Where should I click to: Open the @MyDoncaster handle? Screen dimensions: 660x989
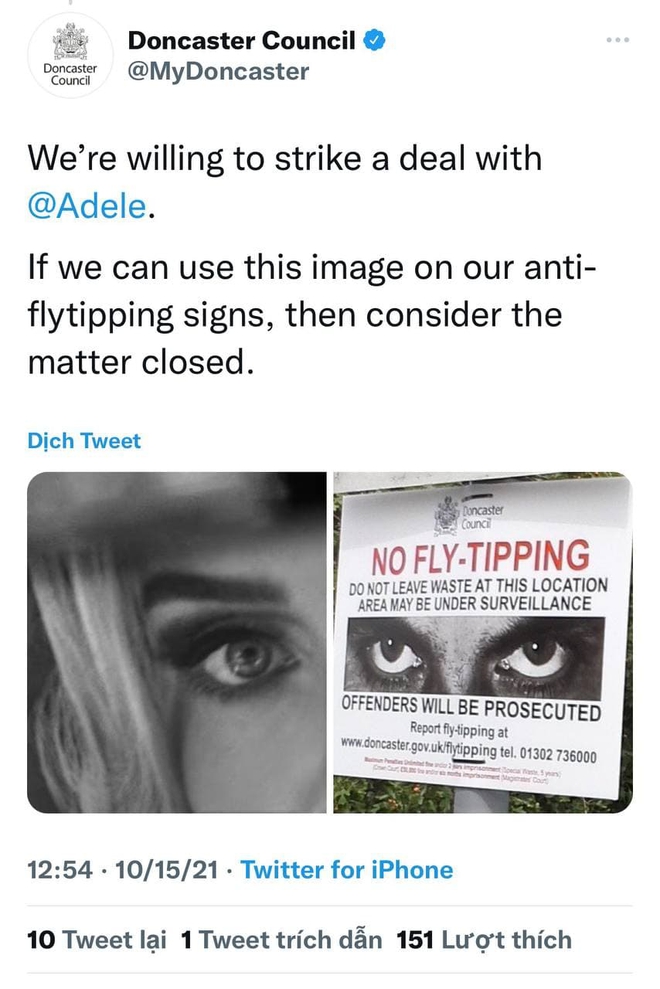218,71
